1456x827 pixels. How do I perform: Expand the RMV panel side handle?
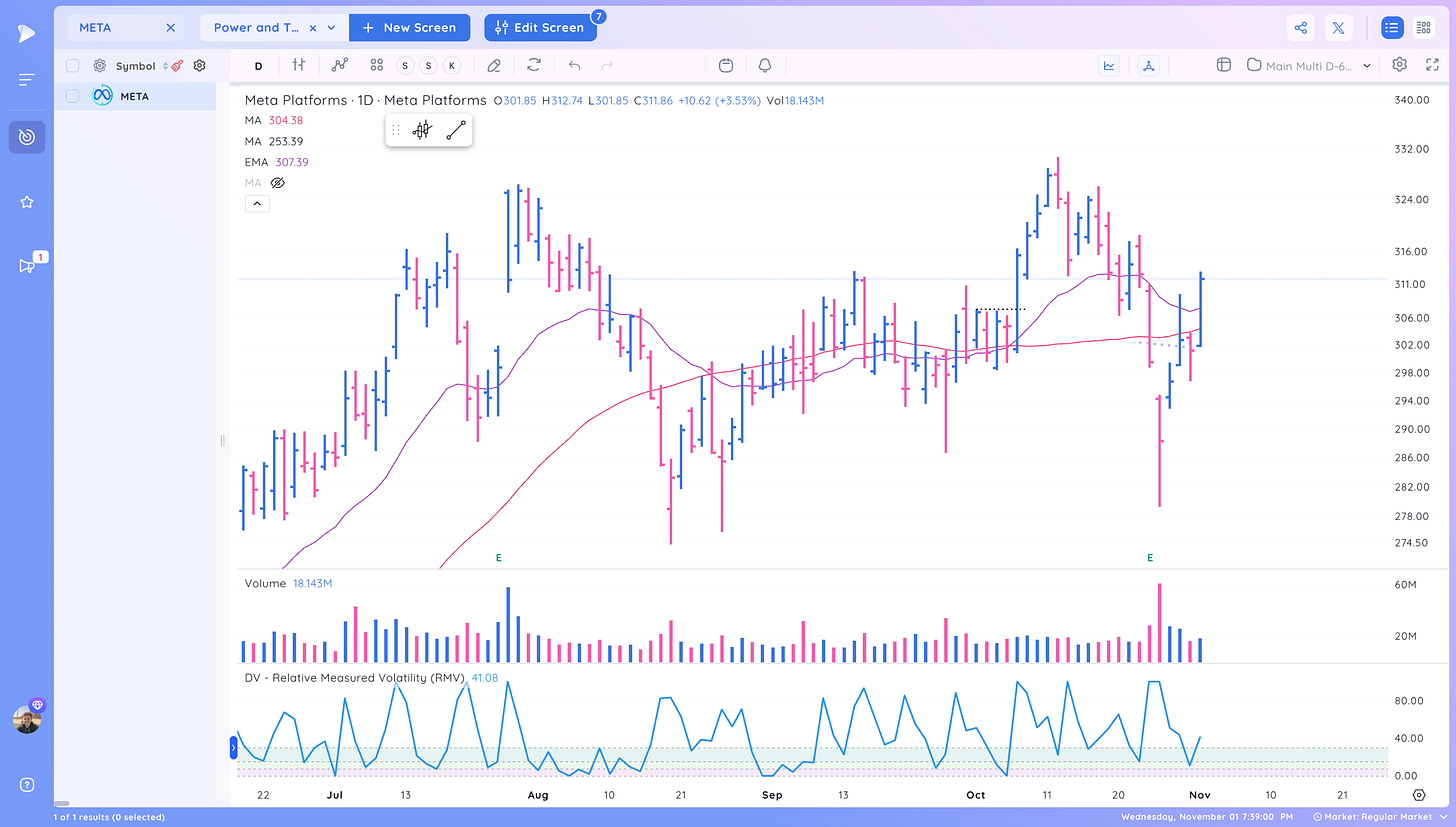click(x=233, y=746)
